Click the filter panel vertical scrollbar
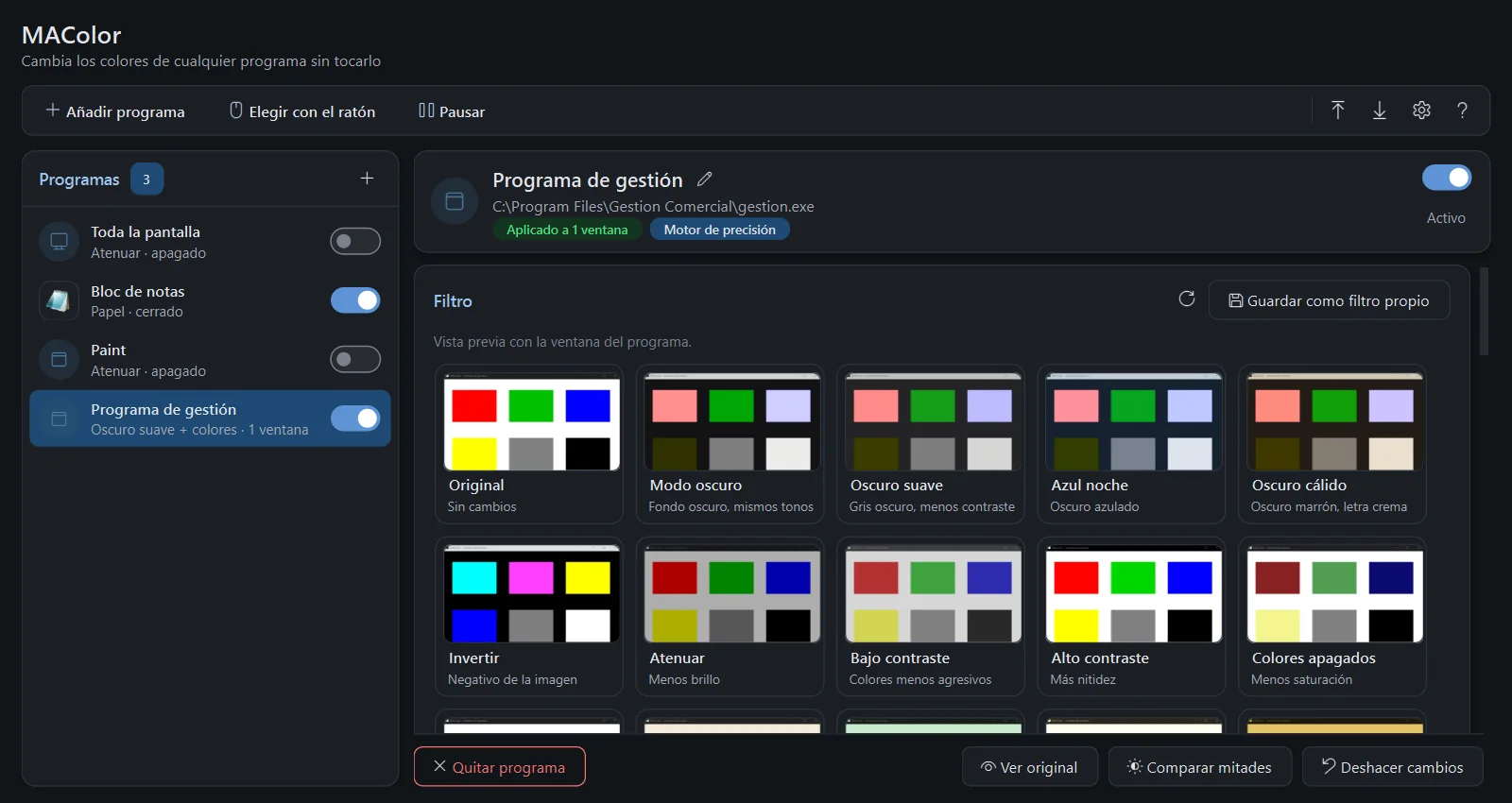This screenshot has width=1512, height=803. pos(1484,312)
